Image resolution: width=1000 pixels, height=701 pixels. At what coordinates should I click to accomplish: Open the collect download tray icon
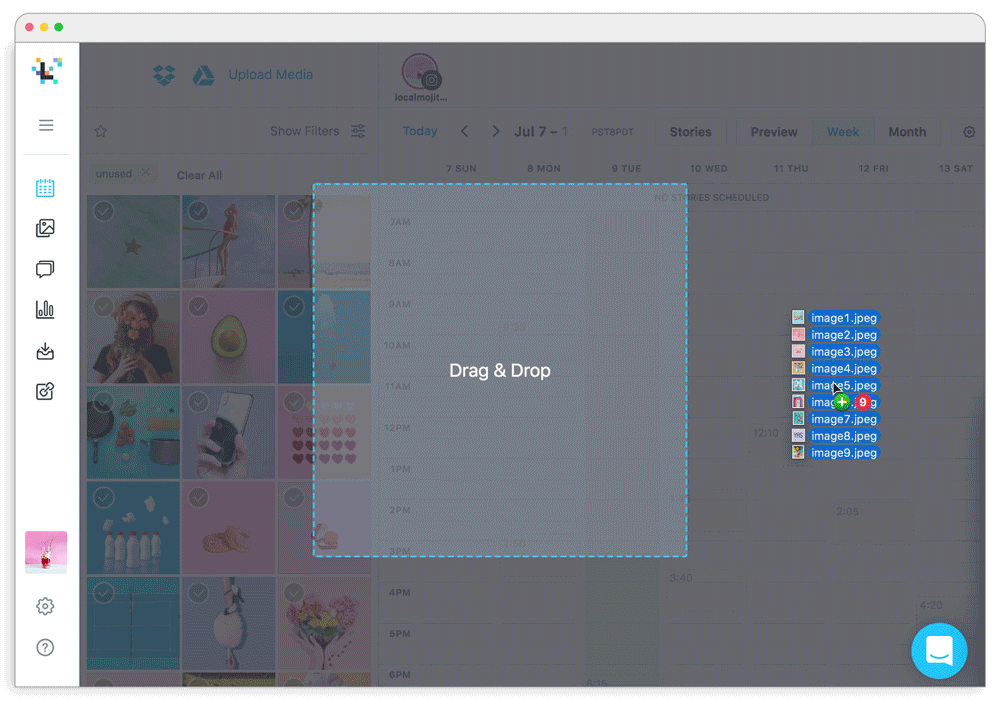click(45, 351)
